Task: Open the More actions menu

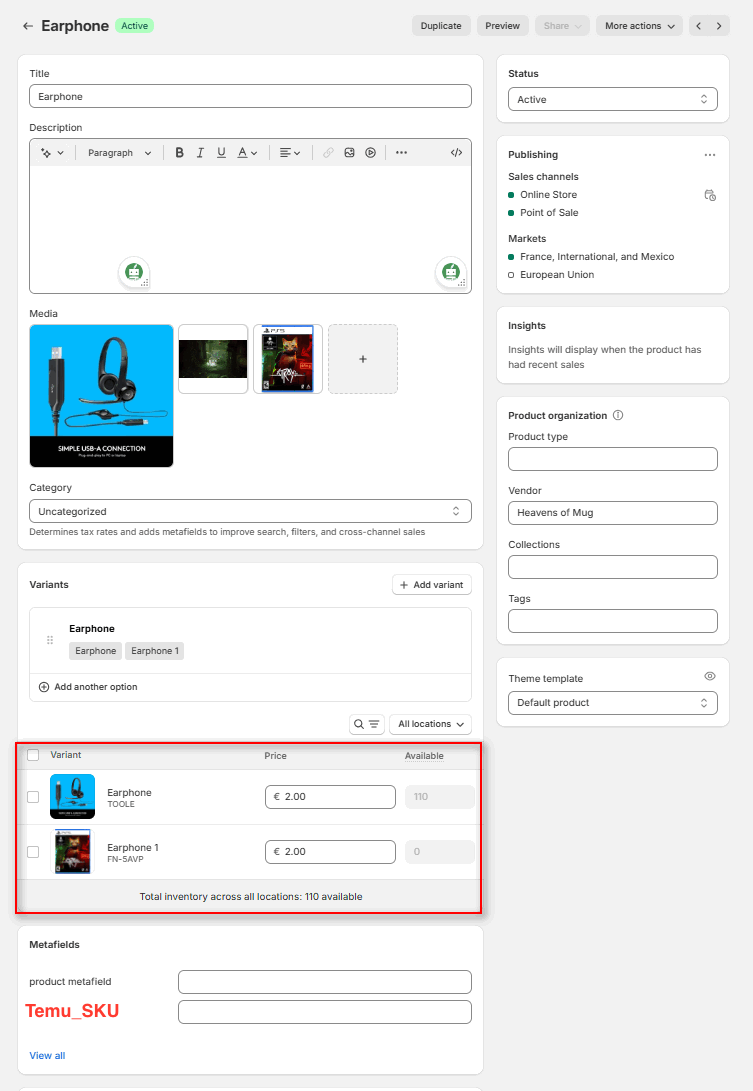Action: (639, 26)
